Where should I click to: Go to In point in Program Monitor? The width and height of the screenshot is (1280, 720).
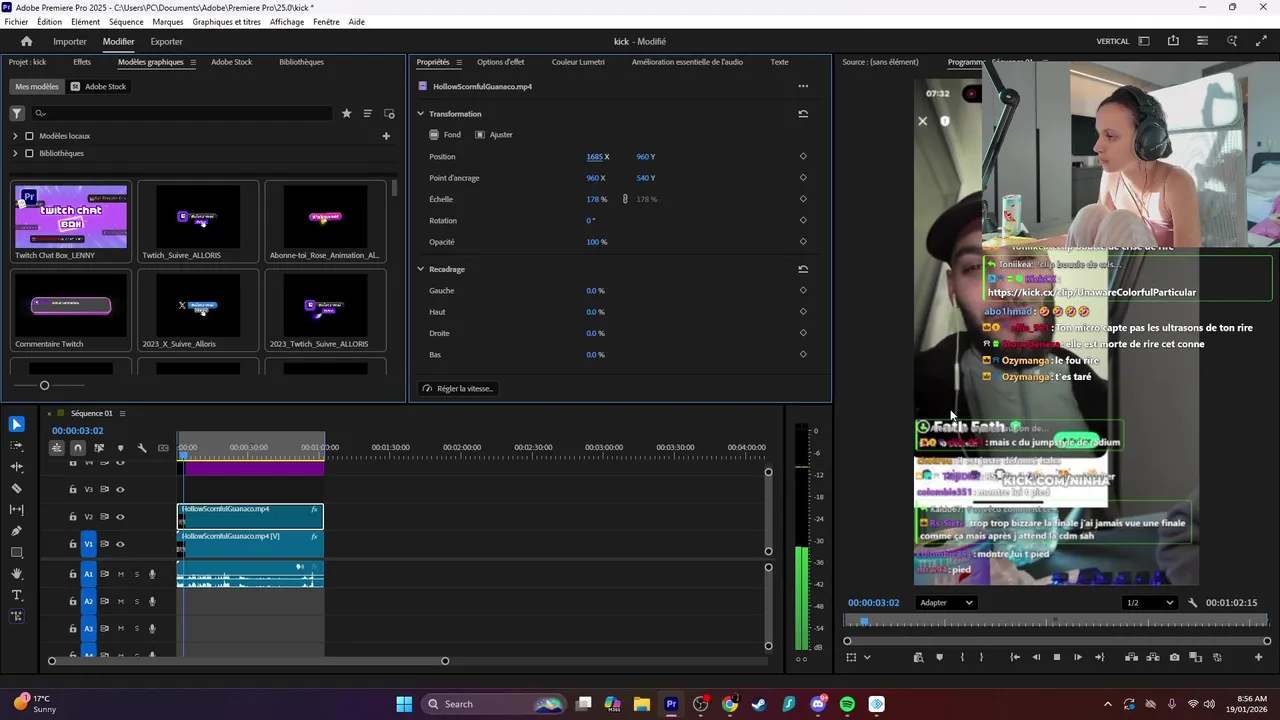coord(1015,657)
